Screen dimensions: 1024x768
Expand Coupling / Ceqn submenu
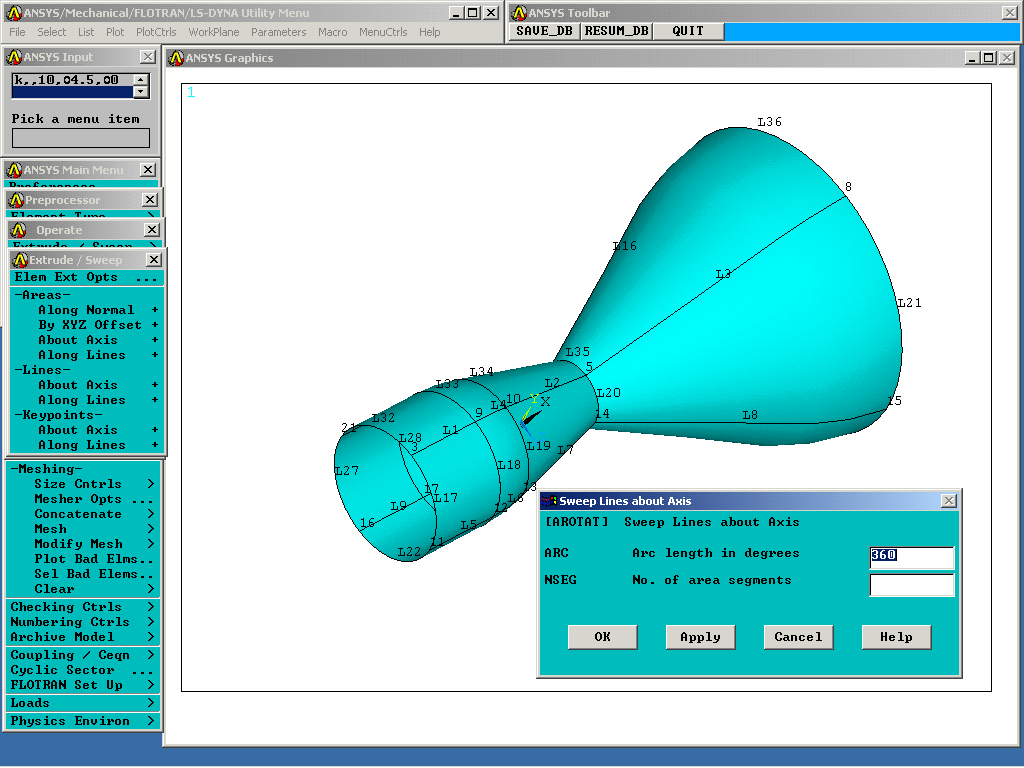coord(83,655)
